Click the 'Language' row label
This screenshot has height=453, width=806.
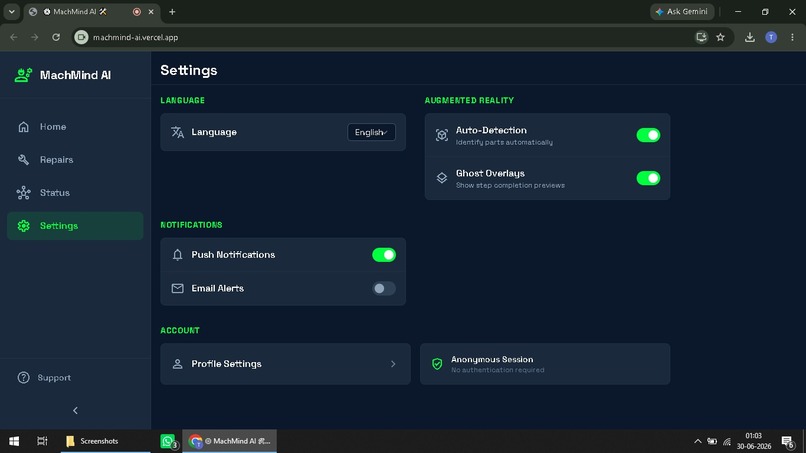214,132
